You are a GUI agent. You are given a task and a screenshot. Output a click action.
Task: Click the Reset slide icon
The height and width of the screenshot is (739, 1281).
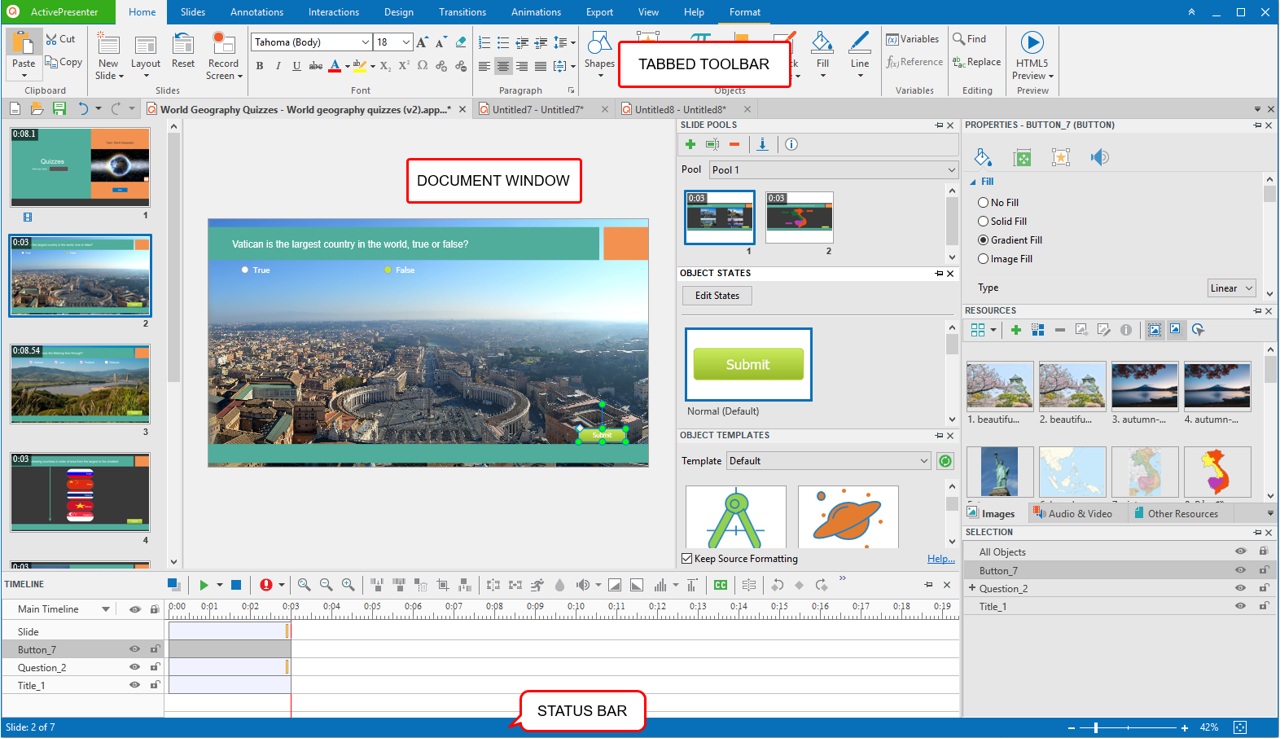point(183,46)
